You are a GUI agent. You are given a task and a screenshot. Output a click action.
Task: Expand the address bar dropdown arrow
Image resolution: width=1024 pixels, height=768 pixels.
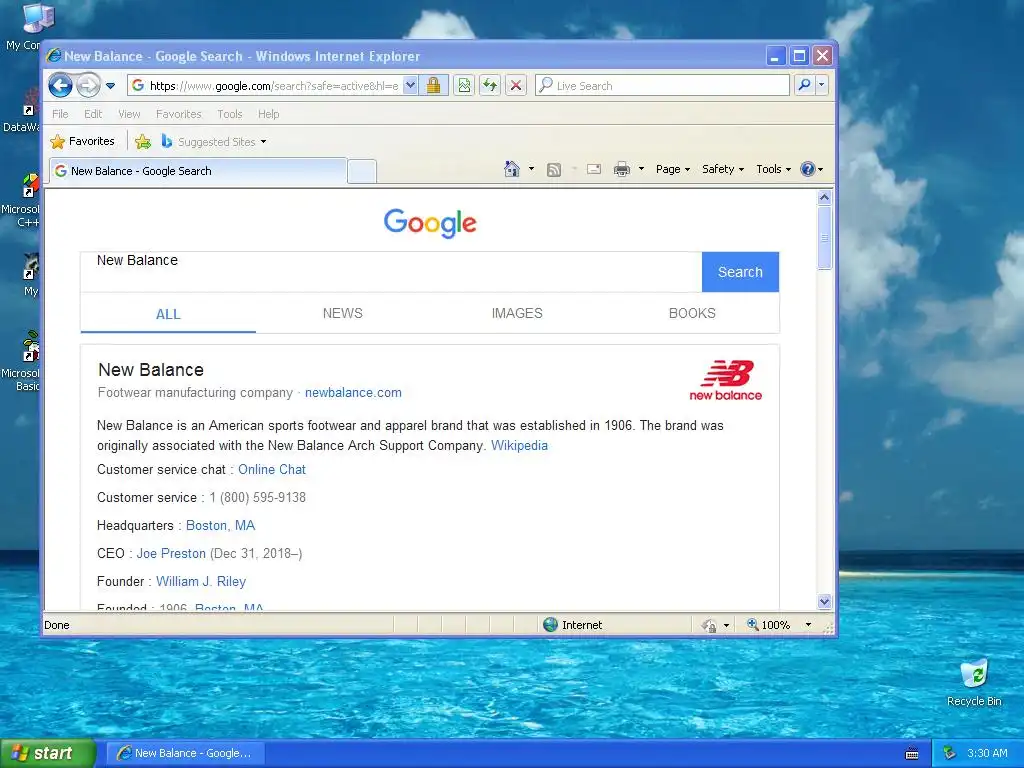tap(410, 86)
